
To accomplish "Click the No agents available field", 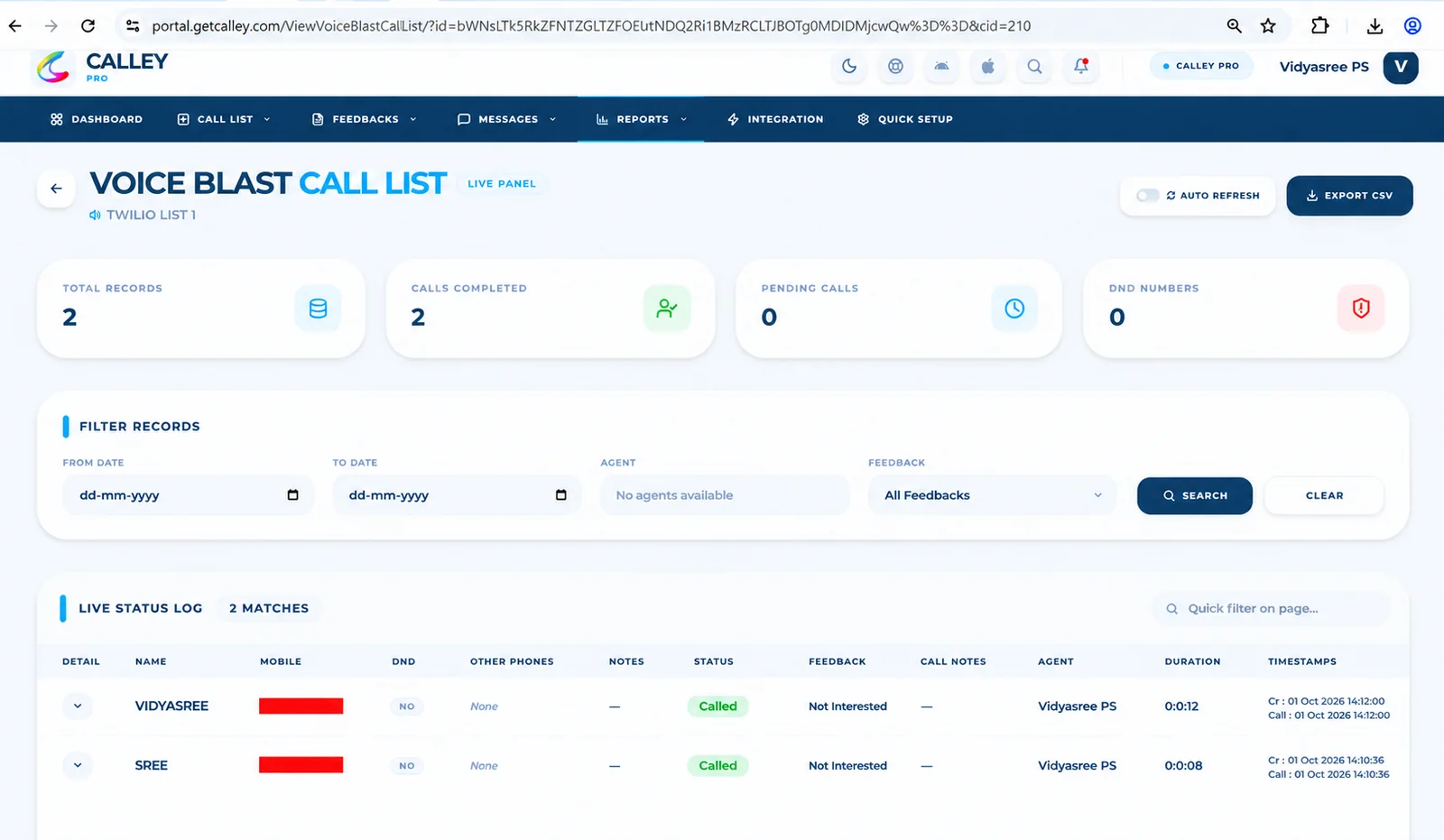I will [x=726, y=495].
